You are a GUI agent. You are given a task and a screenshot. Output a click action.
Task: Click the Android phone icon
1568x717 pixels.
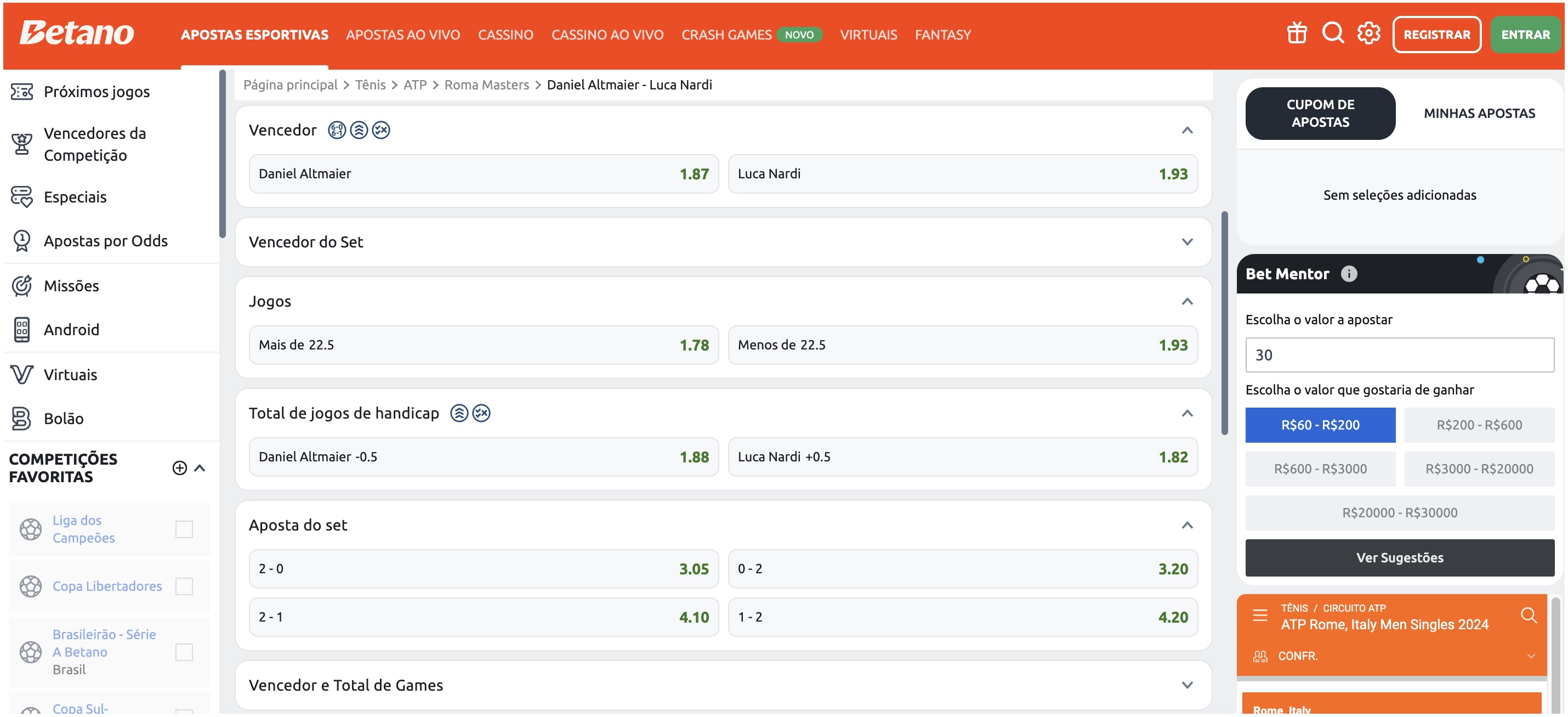pyautogui.click(x=22, y=330)
